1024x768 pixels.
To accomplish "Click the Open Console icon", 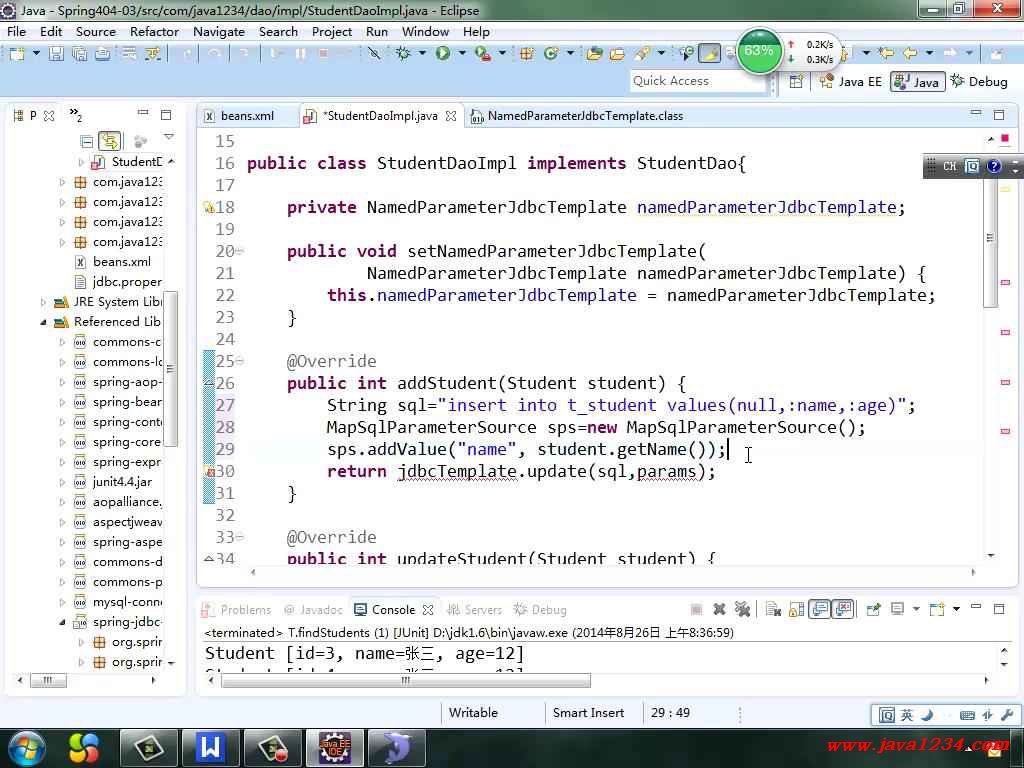I will coord(937,609).
